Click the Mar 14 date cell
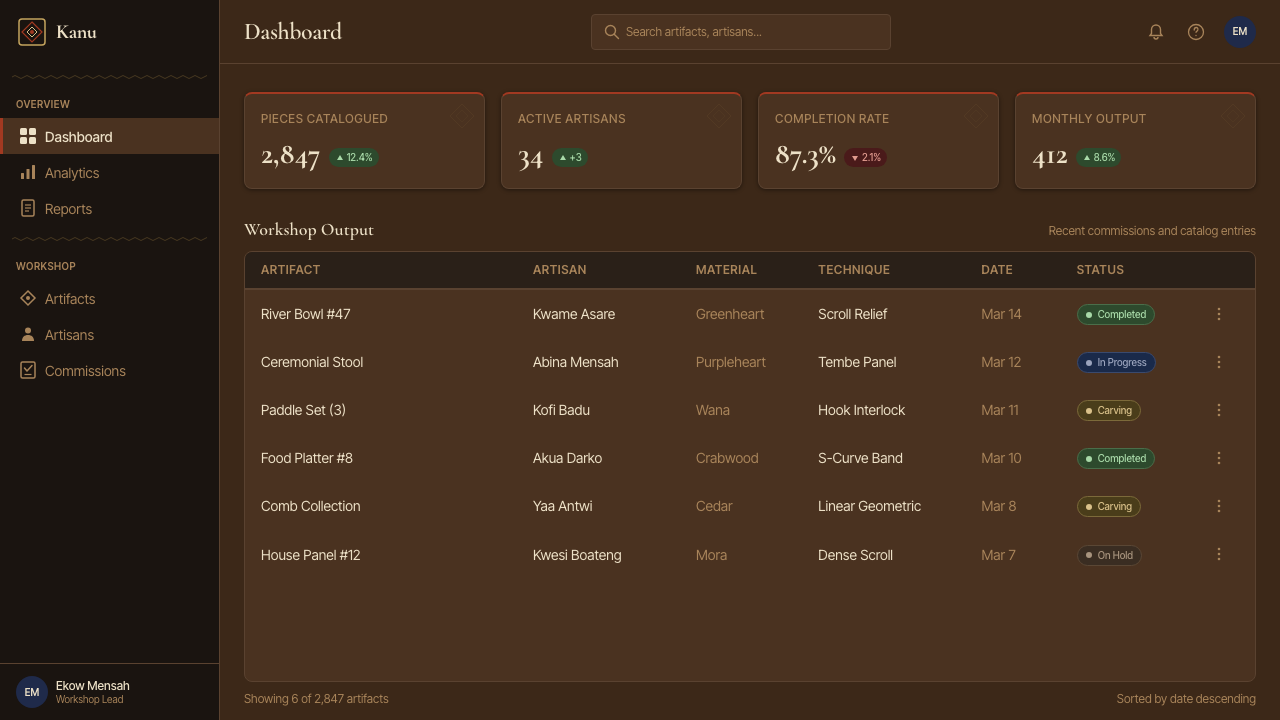This screenshot has height=720, width=1280. pyautogui.click(x=1001, y=314)
